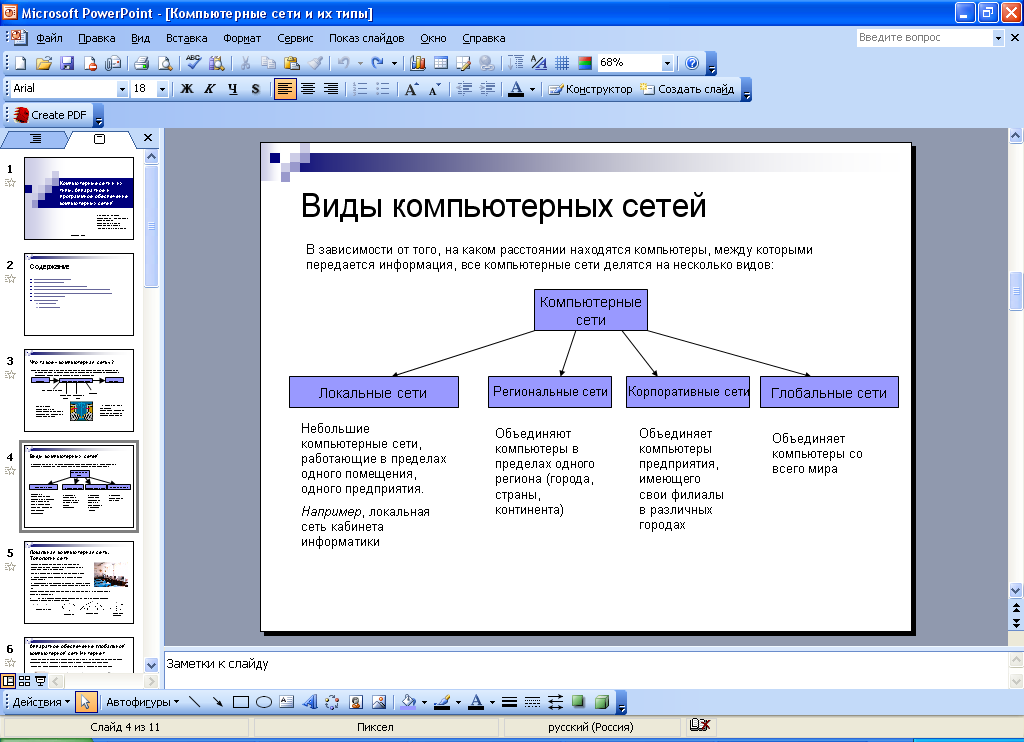This screenshot has width=1024, height=742.
Task: Open the Arial font name dropdown
Action: (123, 89)
